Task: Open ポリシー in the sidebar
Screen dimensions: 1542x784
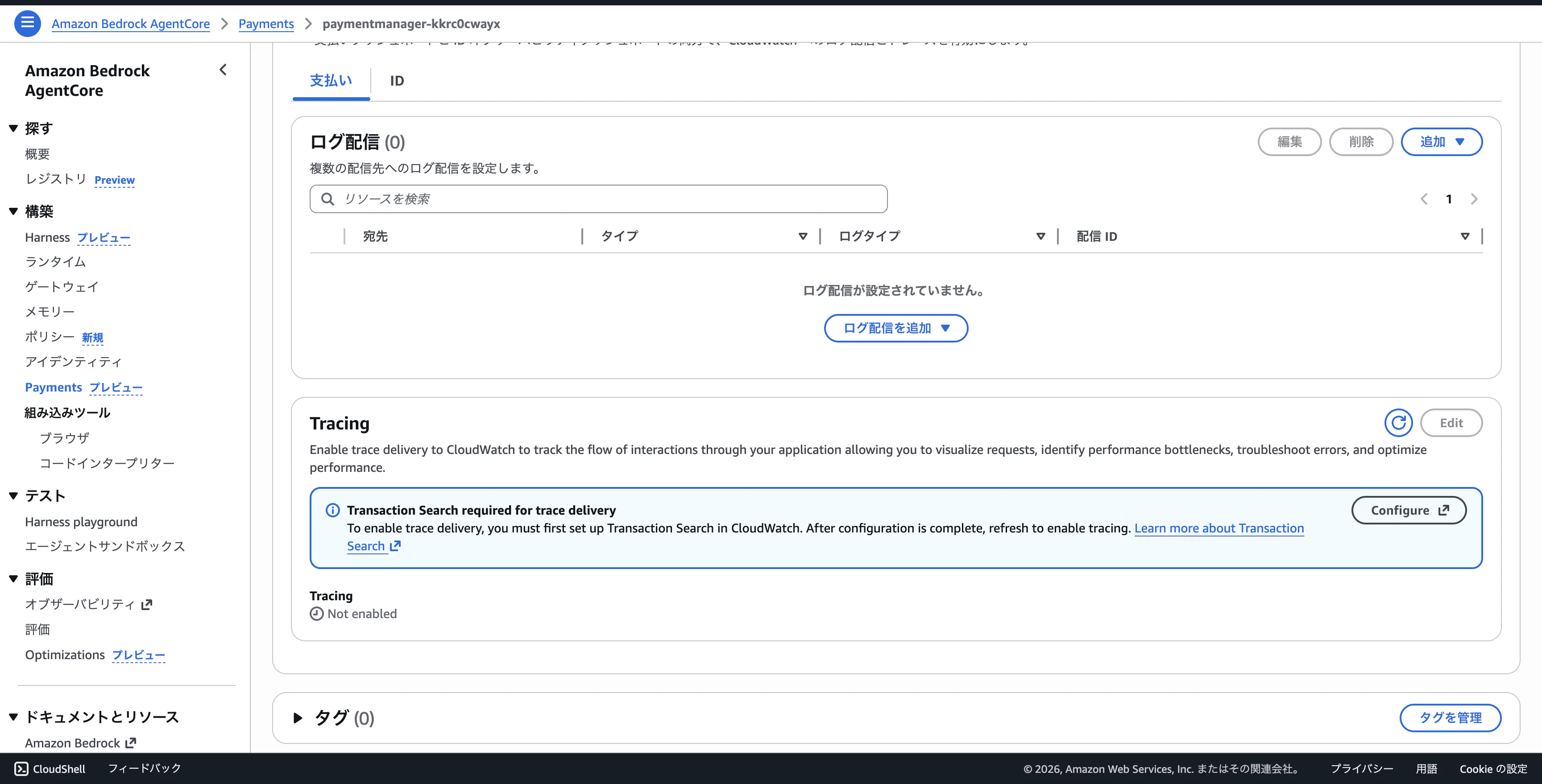Action: (x=50, y=337)
